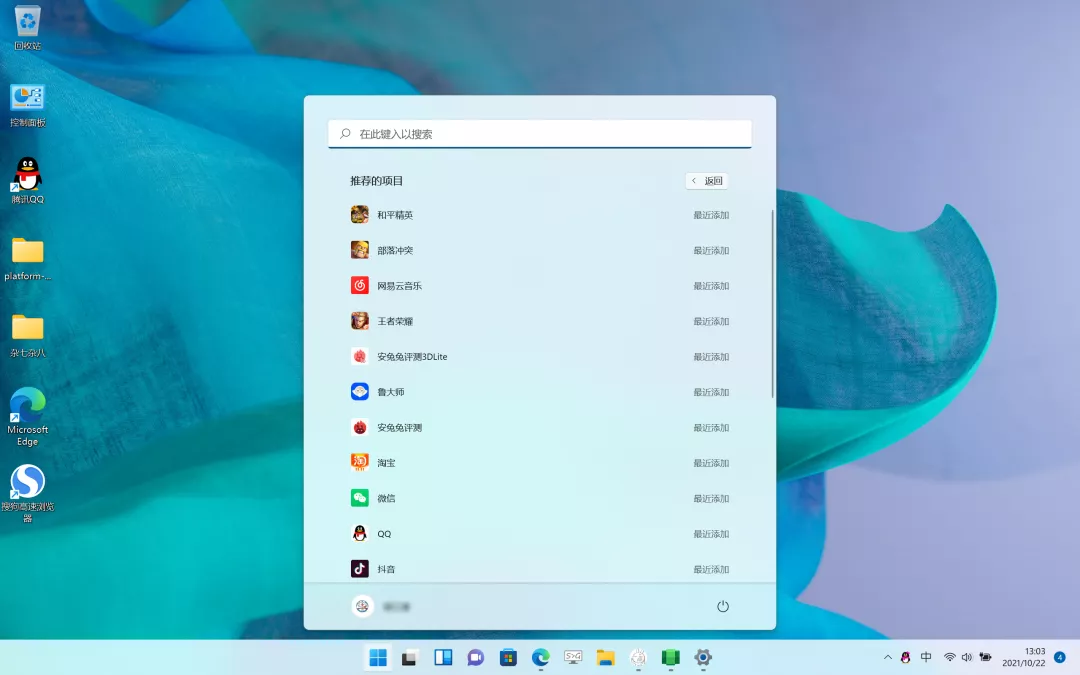This screenshot has height=675, width=1080.
Task: Select 部落冲突 text label
Action: pyautogui.click(x=395, y=250)
